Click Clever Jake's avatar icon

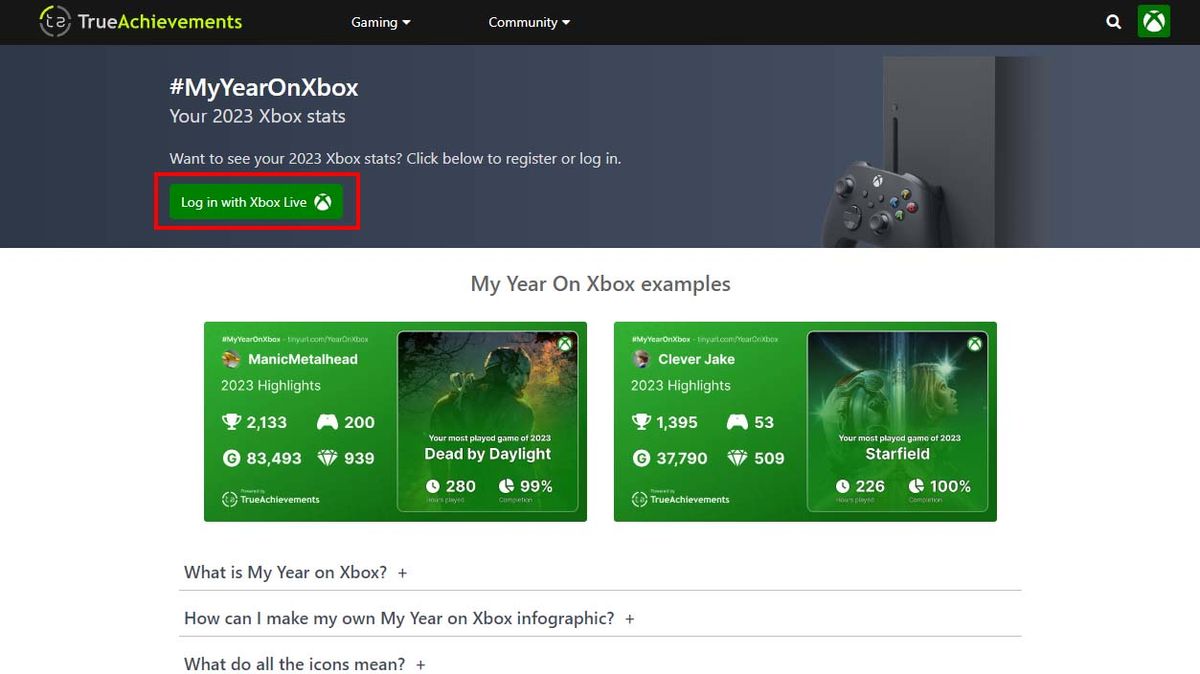(641, 359)
